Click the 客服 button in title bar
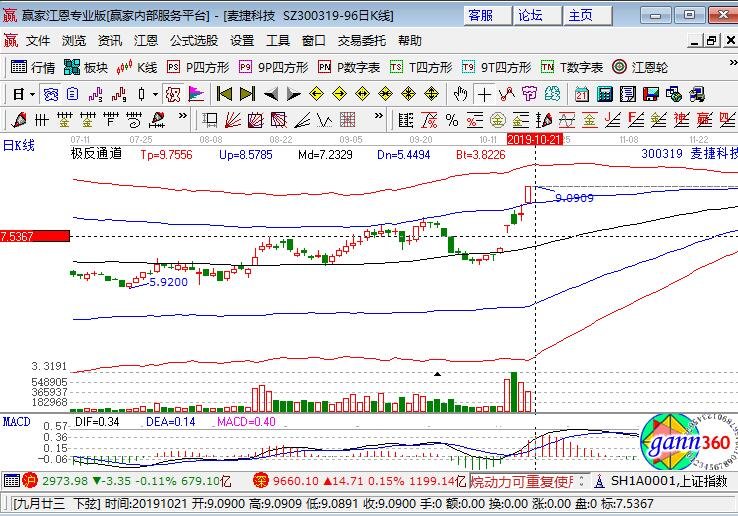738x516 pixels. click(x=487, y=16)
